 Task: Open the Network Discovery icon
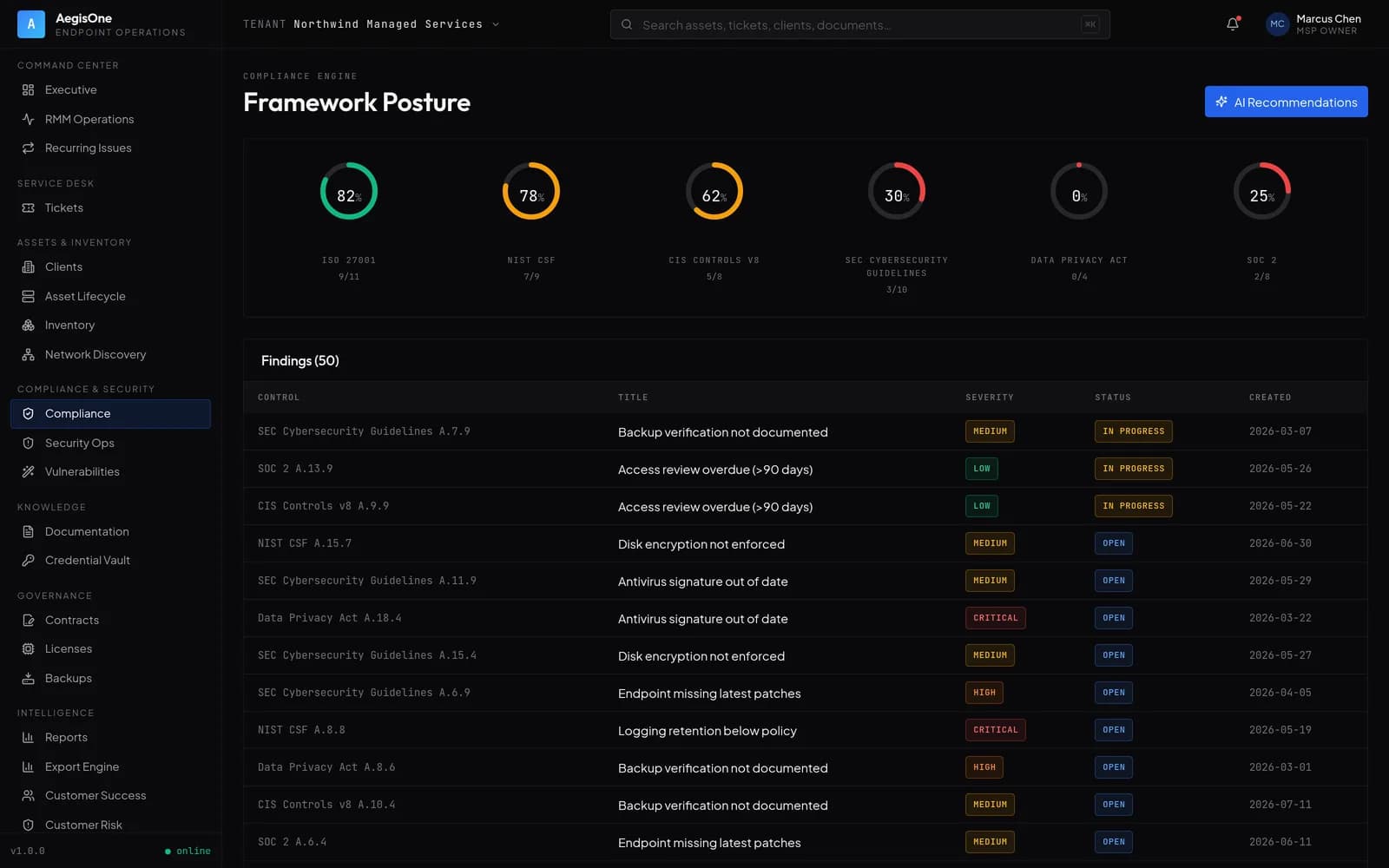point(28,355)
